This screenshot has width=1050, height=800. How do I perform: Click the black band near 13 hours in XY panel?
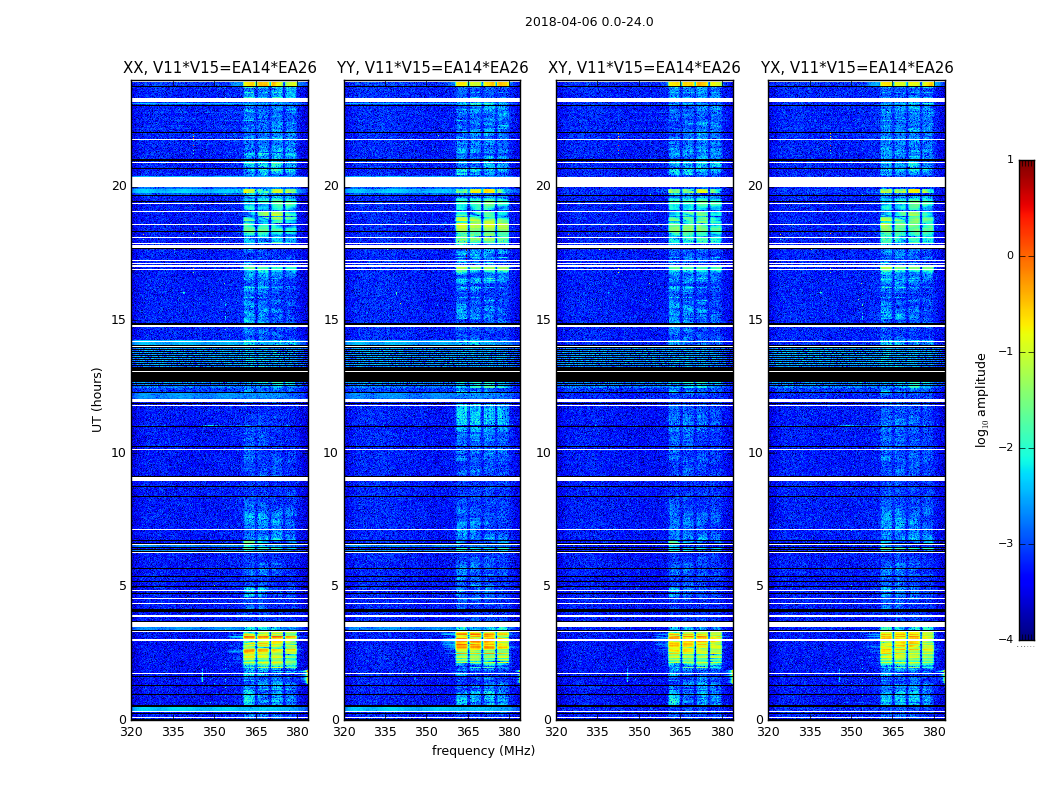[645, 377]
